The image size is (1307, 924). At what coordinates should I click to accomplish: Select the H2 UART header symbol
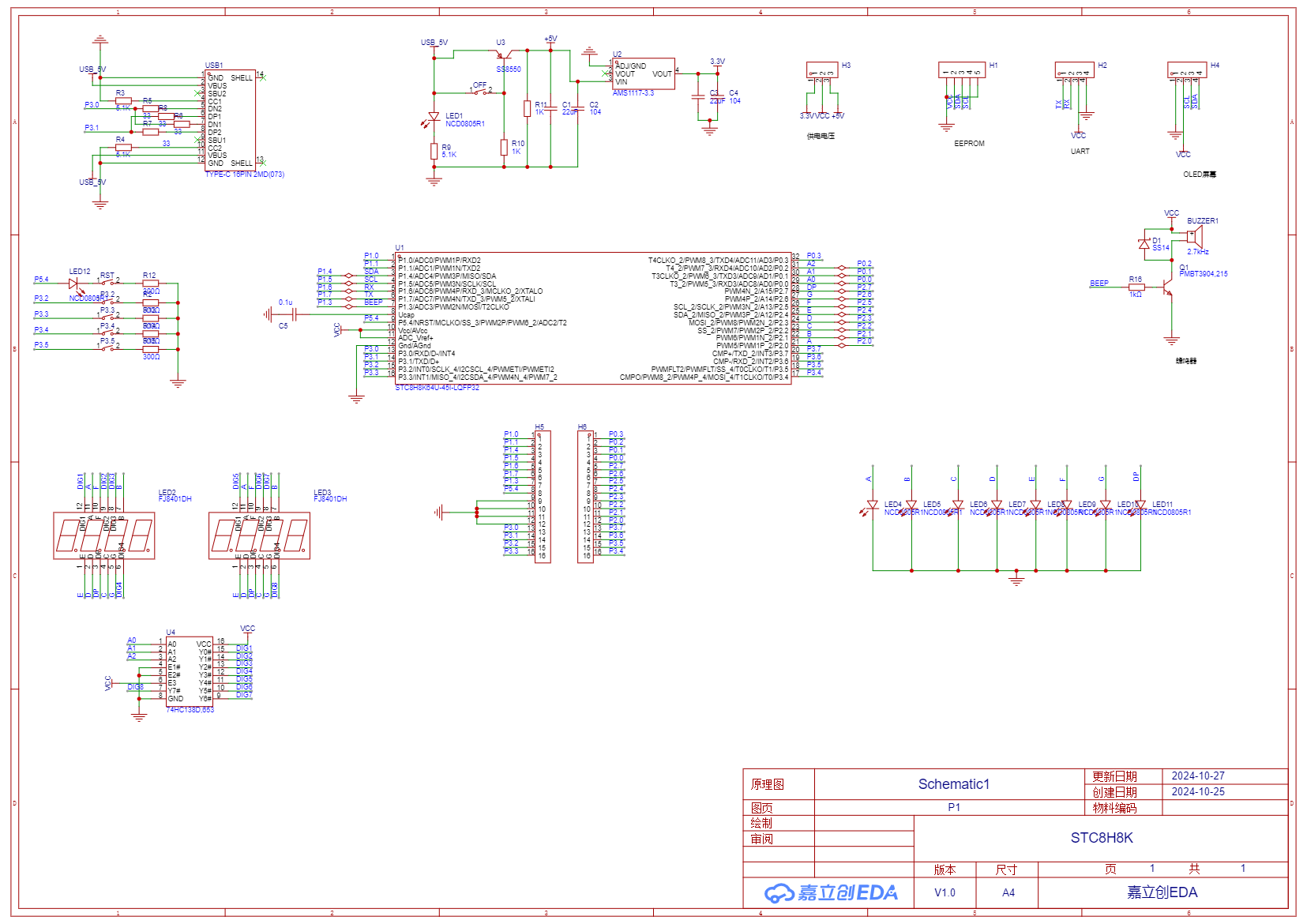coord(1074,69)
